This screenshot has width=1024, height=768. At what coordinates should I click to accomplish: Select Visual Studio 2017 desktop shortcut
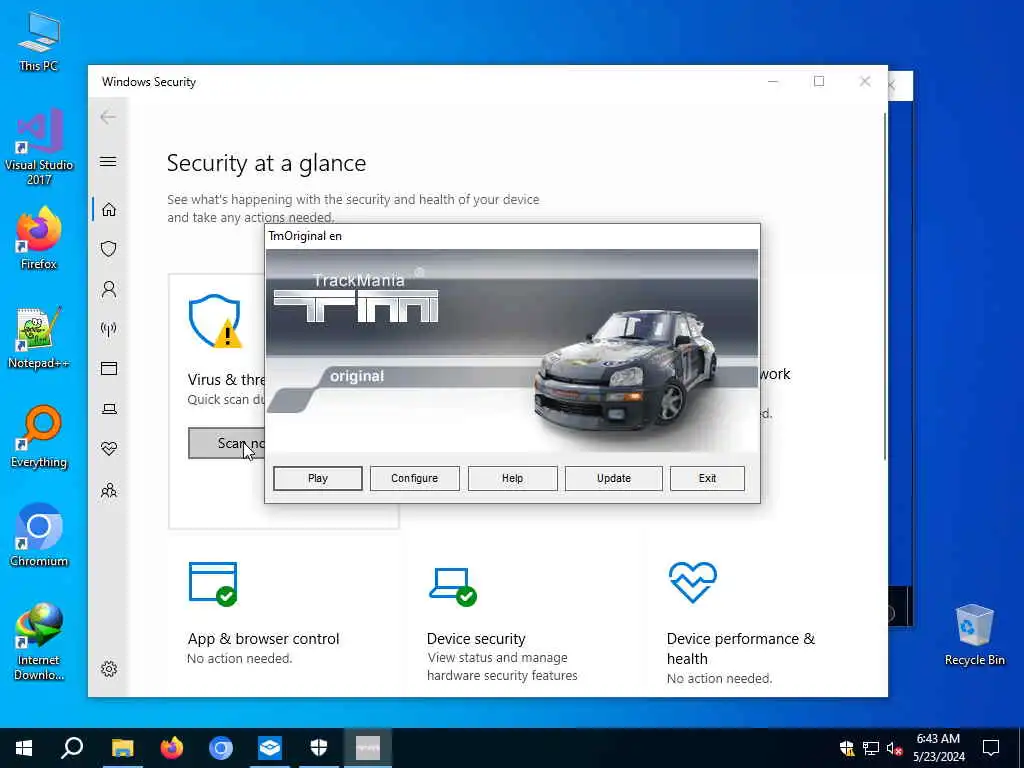pyautogui.click(x=39, y=147)
